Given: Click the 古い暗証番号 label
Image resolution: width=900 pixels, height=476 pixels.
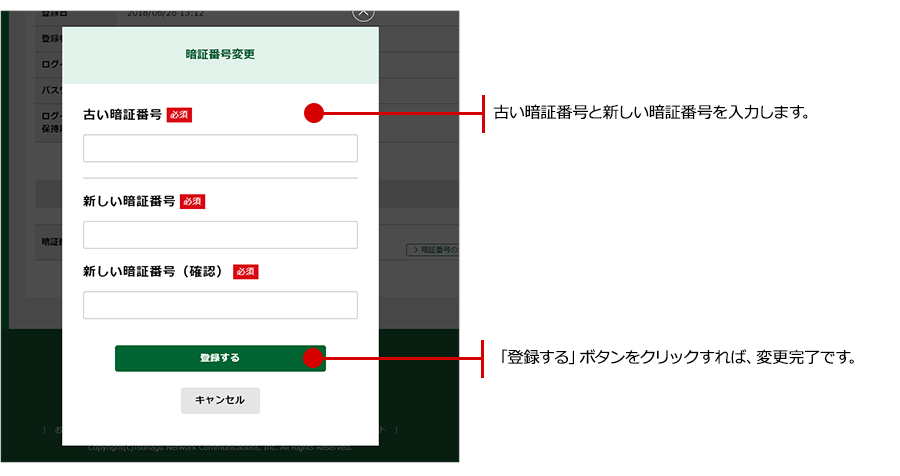Looking at the screenshot, I should coord(122,115).
